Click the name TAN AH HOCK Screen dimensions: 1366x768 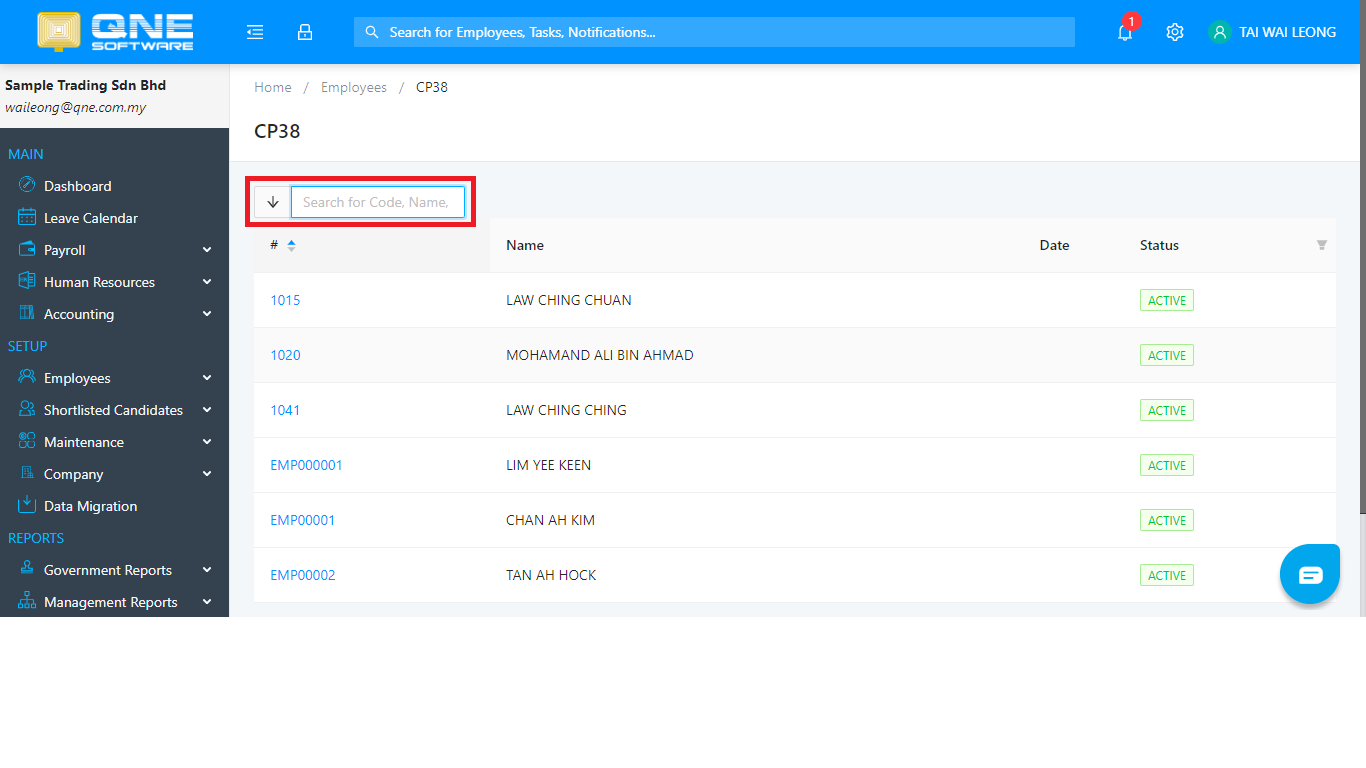click(551, 575)
